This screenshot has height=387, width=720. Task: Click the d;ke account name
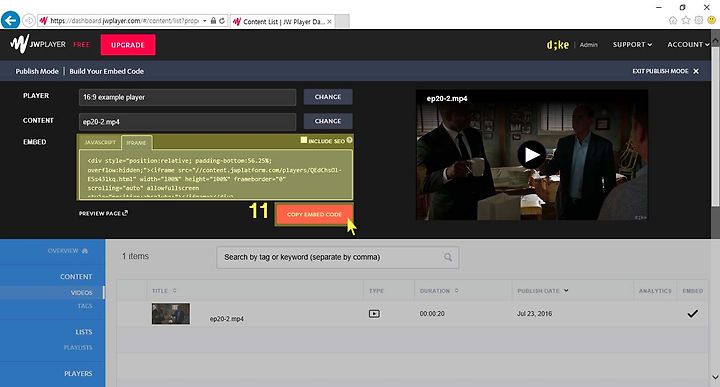(557, 45)
